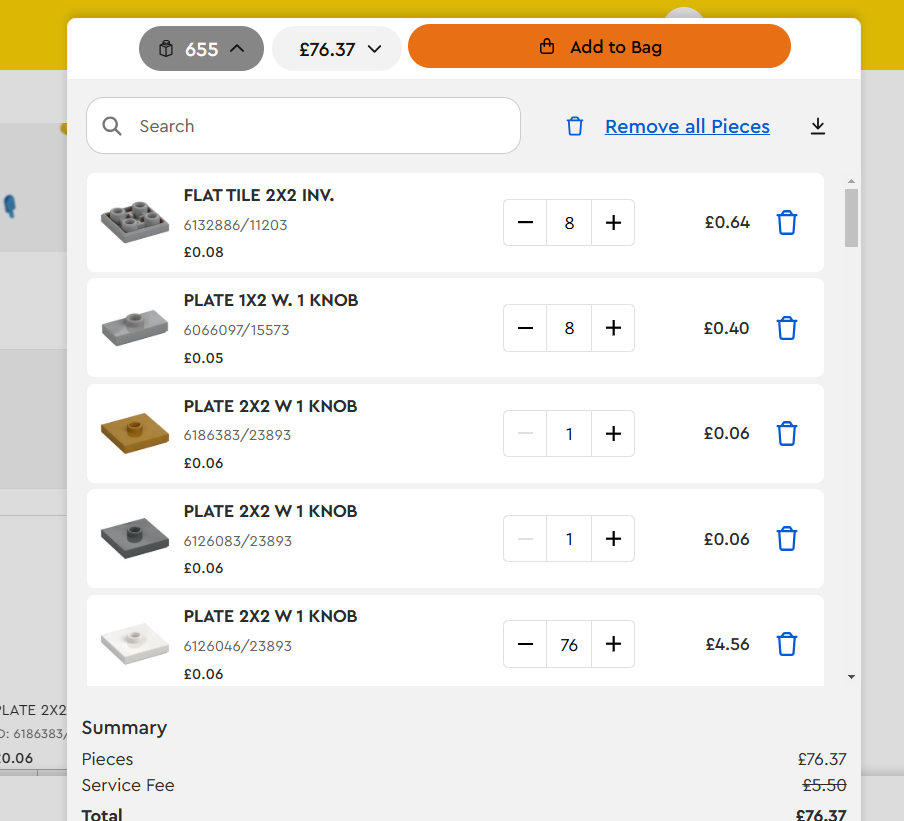Decrease white PLATE 2X2 quantity from 76
904x821 pixels.
tap(525, 645)
